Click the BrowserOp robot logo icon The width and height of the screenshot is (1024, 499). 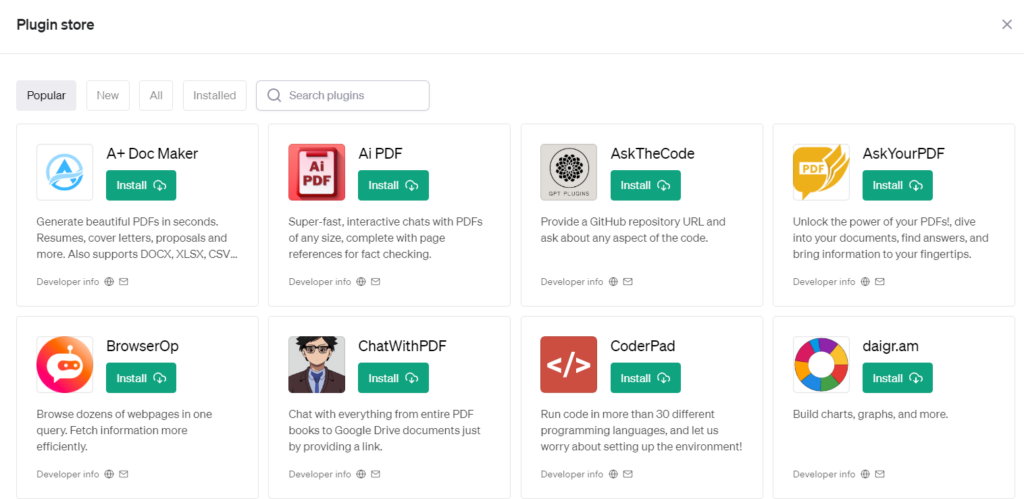(x=65, y=364)
